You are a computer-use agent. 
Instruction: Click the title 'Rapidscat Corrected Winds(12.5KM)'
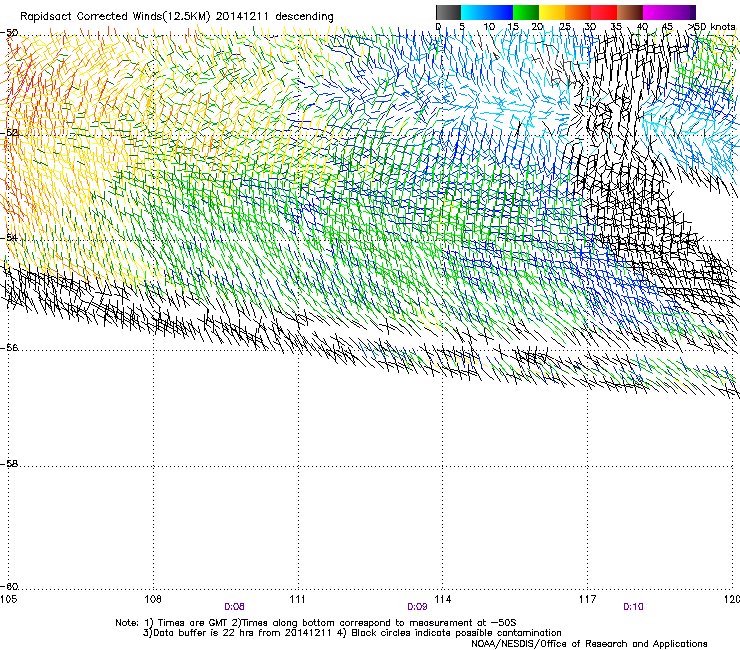point(115,17)
